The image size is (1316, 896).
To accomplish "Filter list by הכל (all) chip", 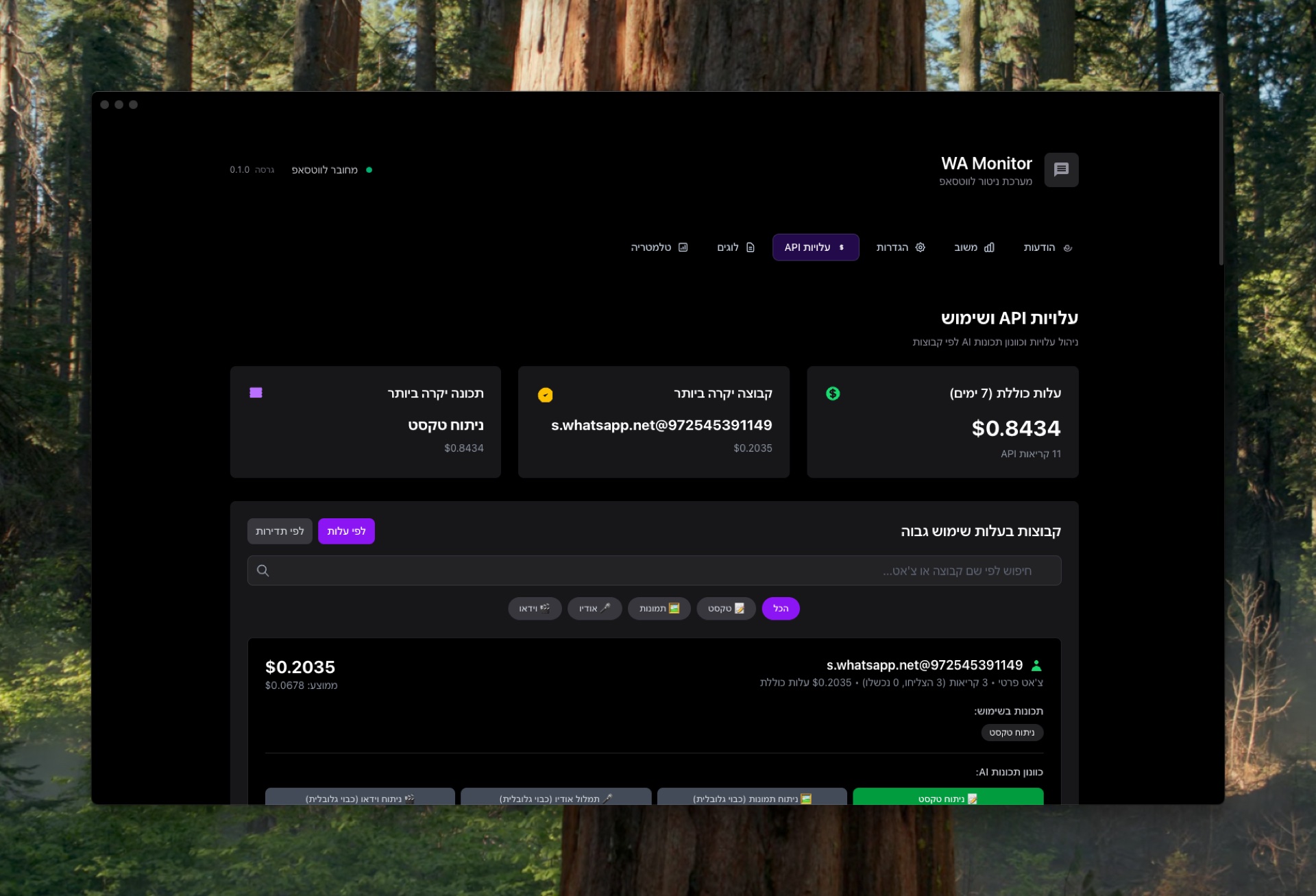I will (x=780, y=608).
